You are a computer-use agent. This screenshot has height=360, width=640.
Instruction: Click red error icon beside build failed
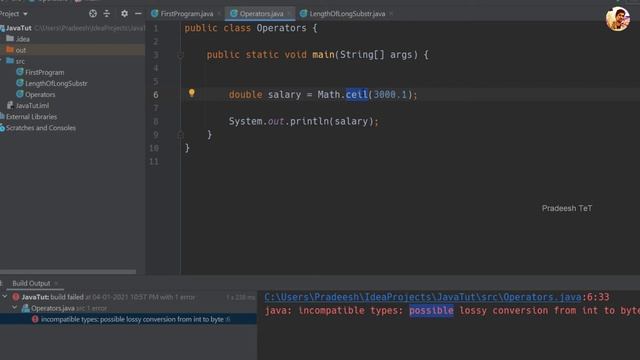coord(16,297)
